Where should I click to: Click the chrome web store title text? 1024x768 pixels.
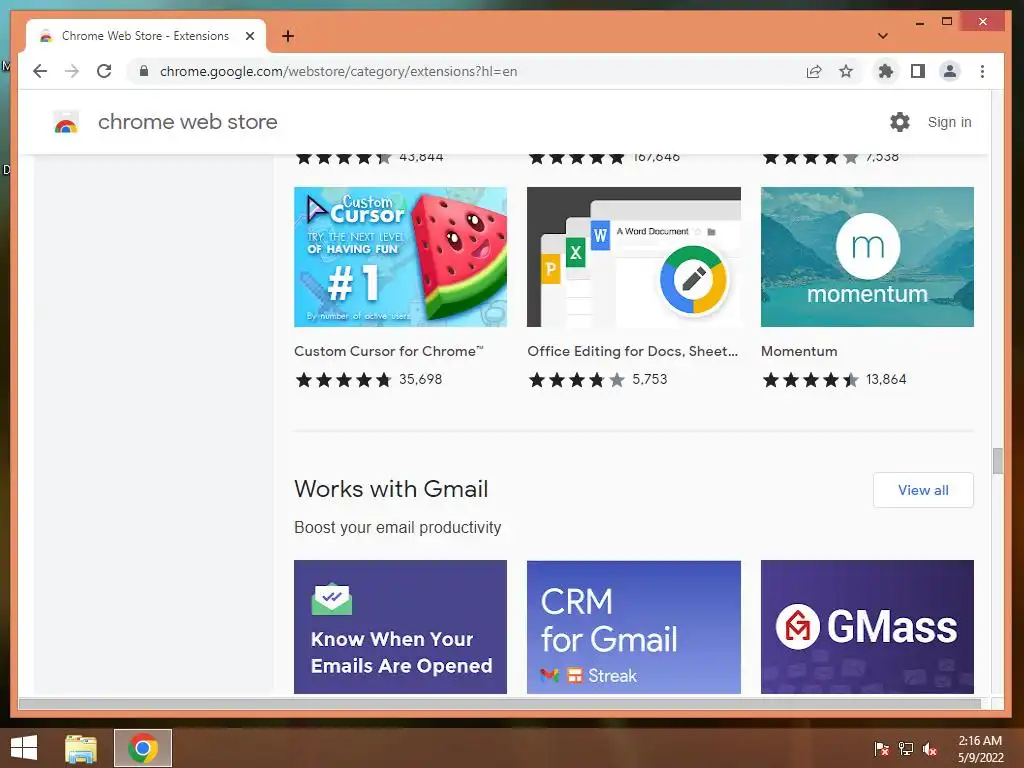pyautogui.click(x=187, y=122)
